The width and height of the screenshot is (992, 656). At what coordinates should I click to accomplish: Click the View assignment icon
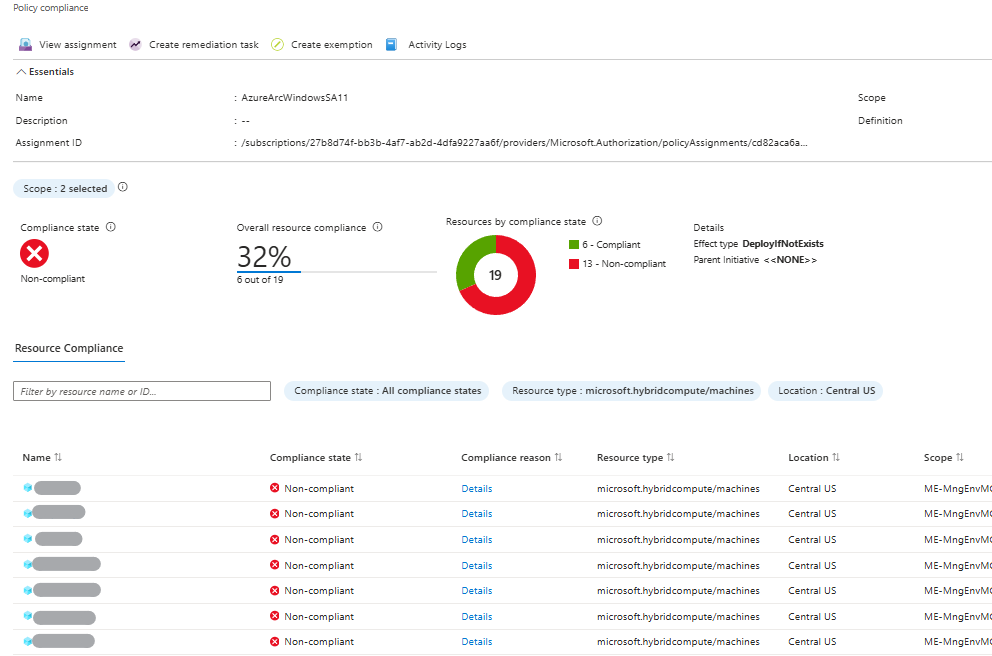pyautogui.click(x=25, y=44)
